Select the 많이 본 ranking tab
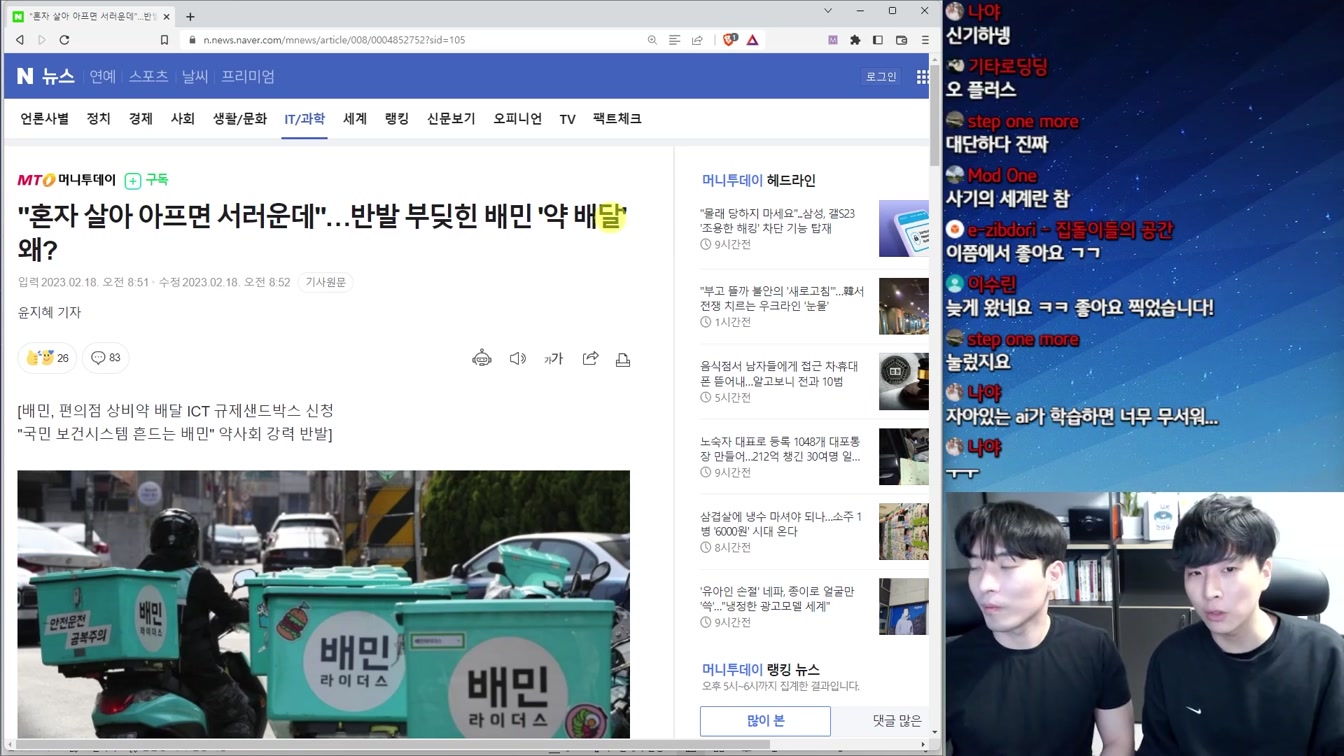Image resolution: width=1344 pixels, height=756 pixels. coord(765,721)
